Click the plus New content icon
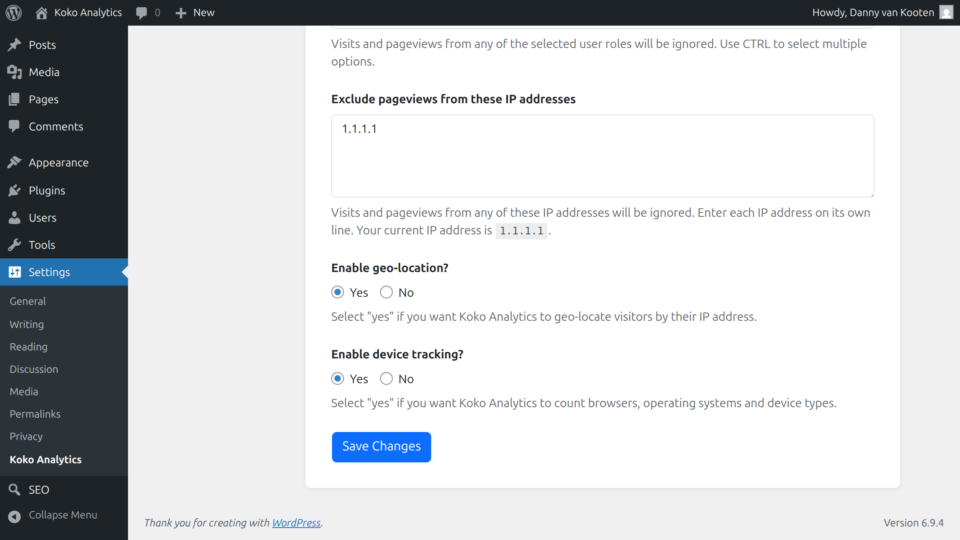This screenshot has width=960, height=540. point(181,13)
